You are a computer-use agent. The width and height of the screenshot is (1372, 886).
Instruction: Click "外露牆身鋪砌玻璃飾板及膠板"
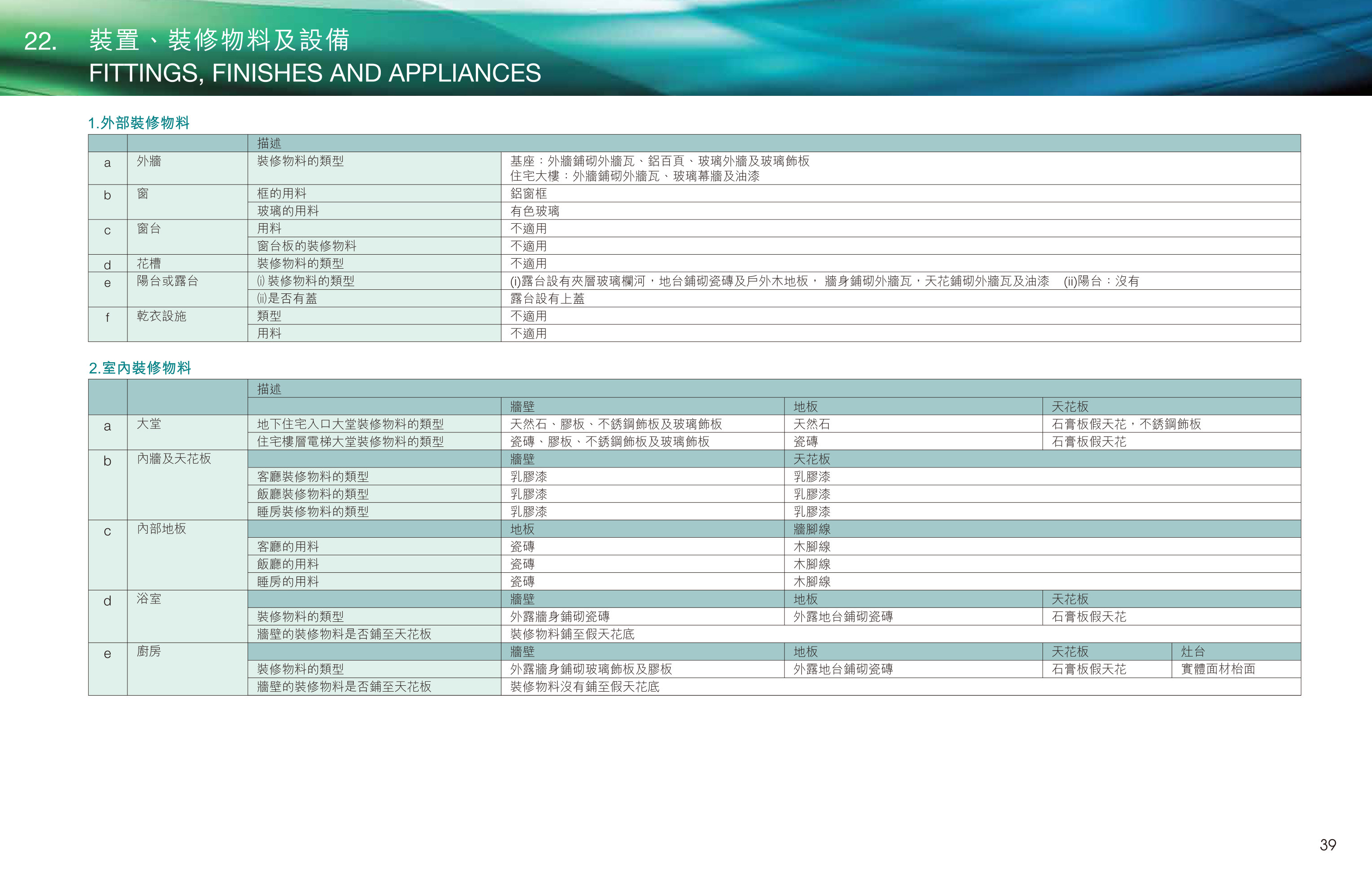pos(591,669)
